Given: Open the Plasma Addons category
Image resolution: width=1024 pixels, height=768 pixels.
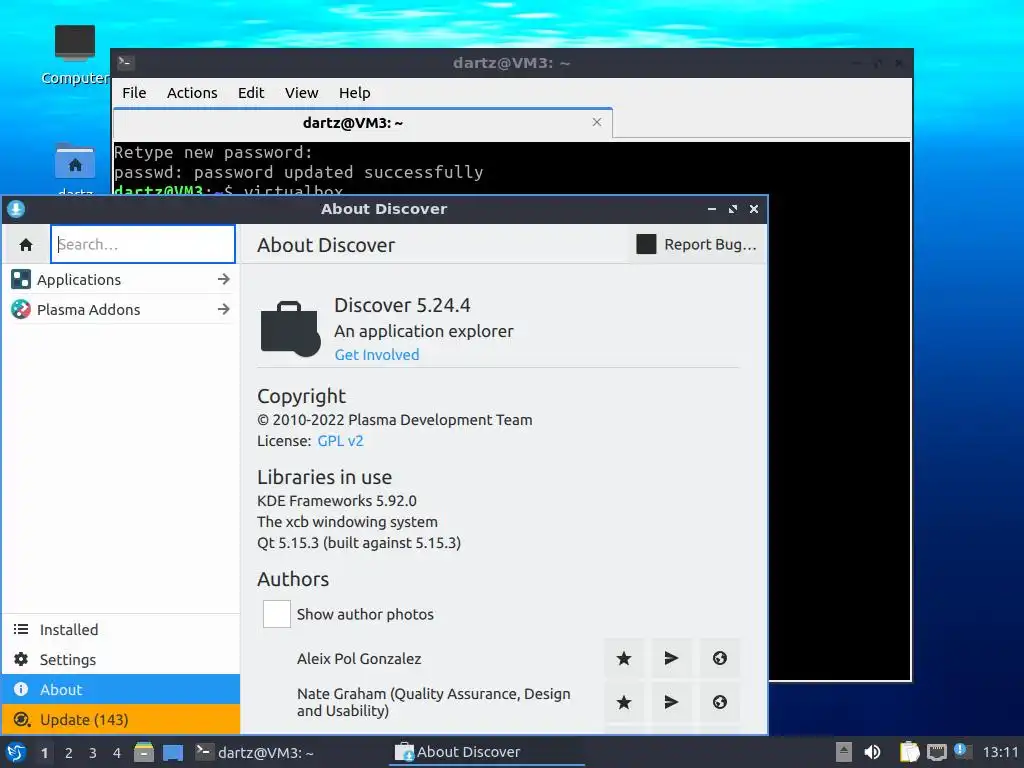Looking at the screenshot, I should click(x=121, y=310).
